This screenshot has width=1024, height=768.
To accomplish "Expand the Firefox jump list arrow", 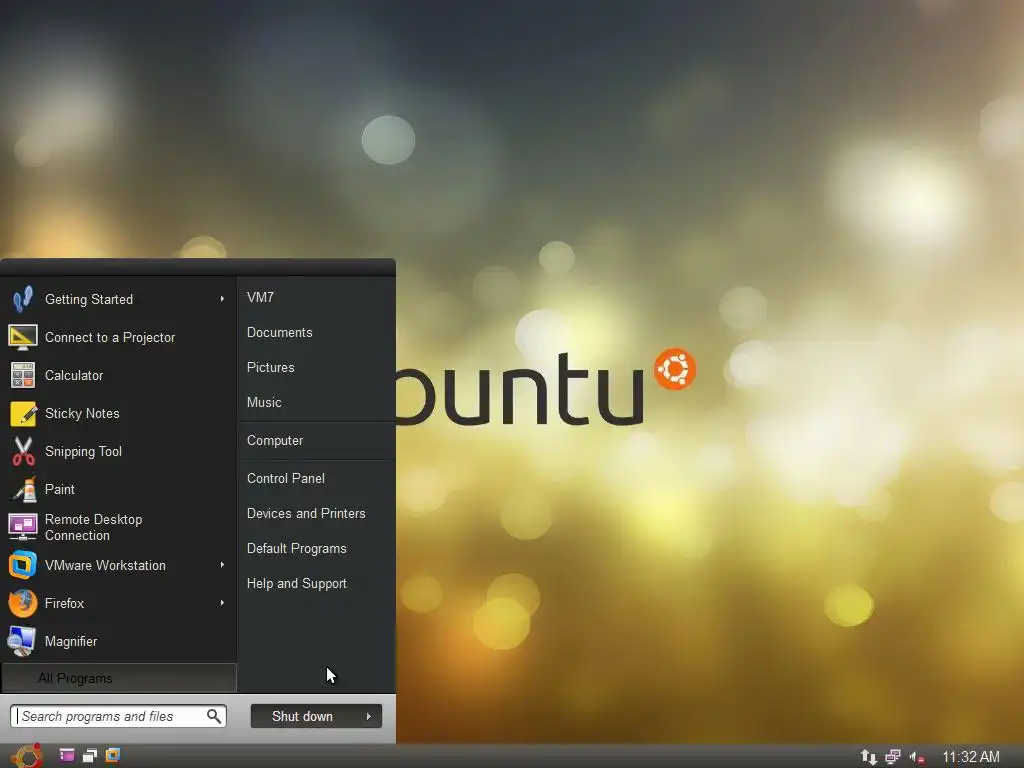I will pos(222,603).
